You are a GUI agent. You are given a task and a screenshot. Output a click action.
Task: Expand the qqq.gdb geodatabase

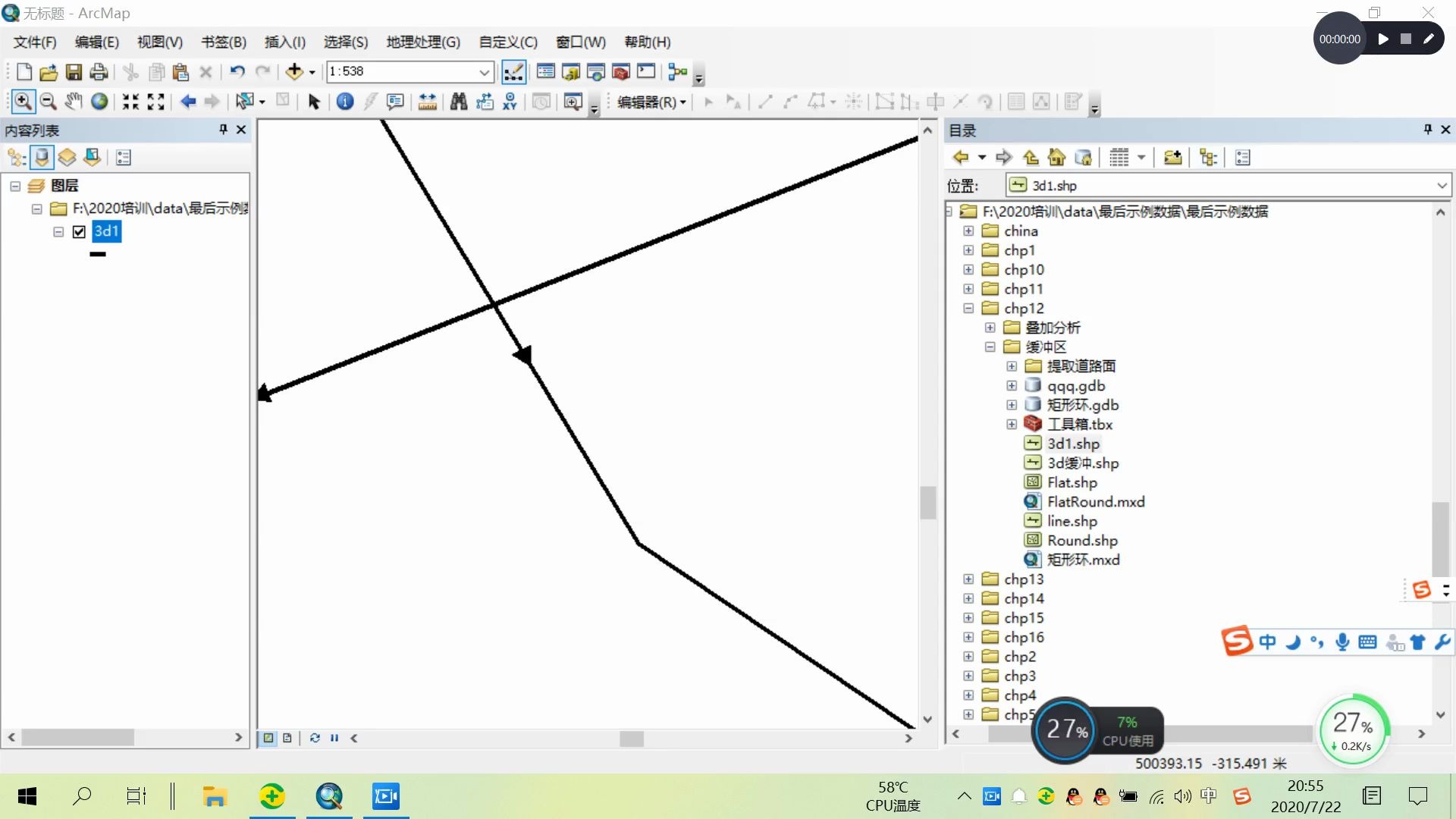(1012, 385)
